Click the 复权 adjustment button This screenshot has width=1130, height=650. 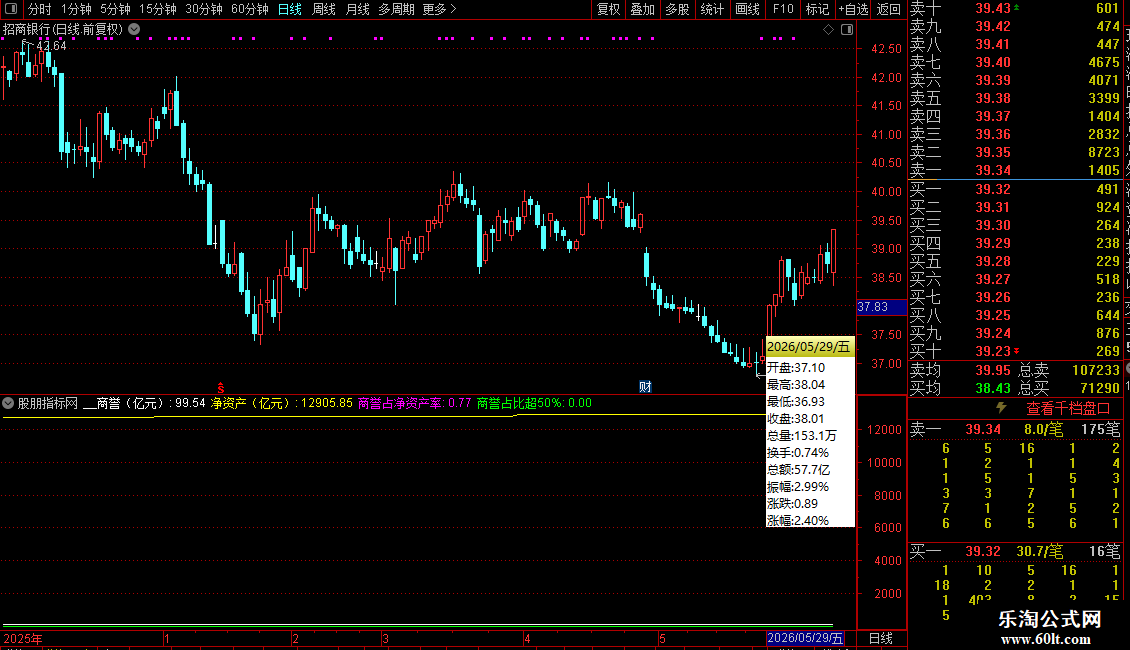[608, 9]
